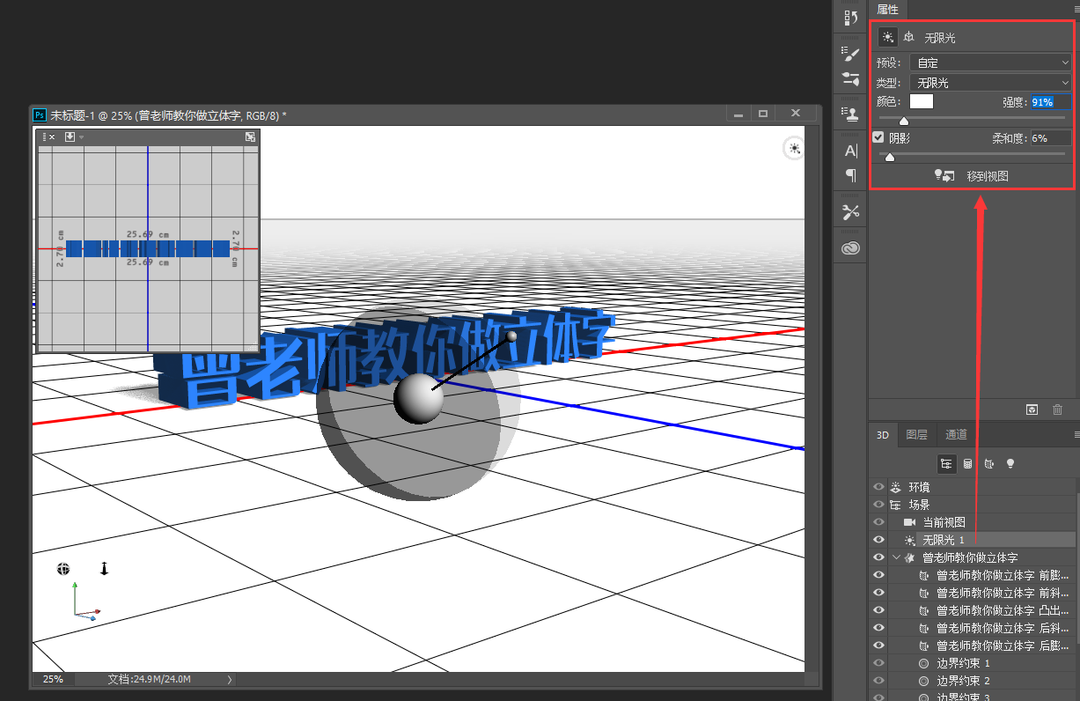Toggle visibility of 场景 item

point(879,505)
